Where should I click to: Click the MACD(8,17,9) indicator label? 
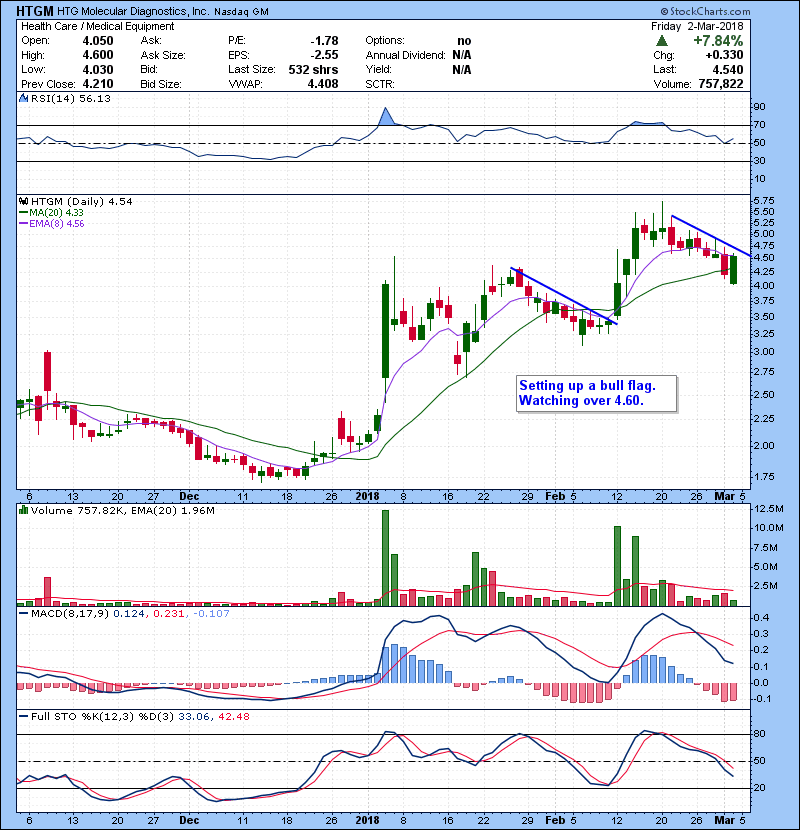pyautogui.click(x=70, y=614)
